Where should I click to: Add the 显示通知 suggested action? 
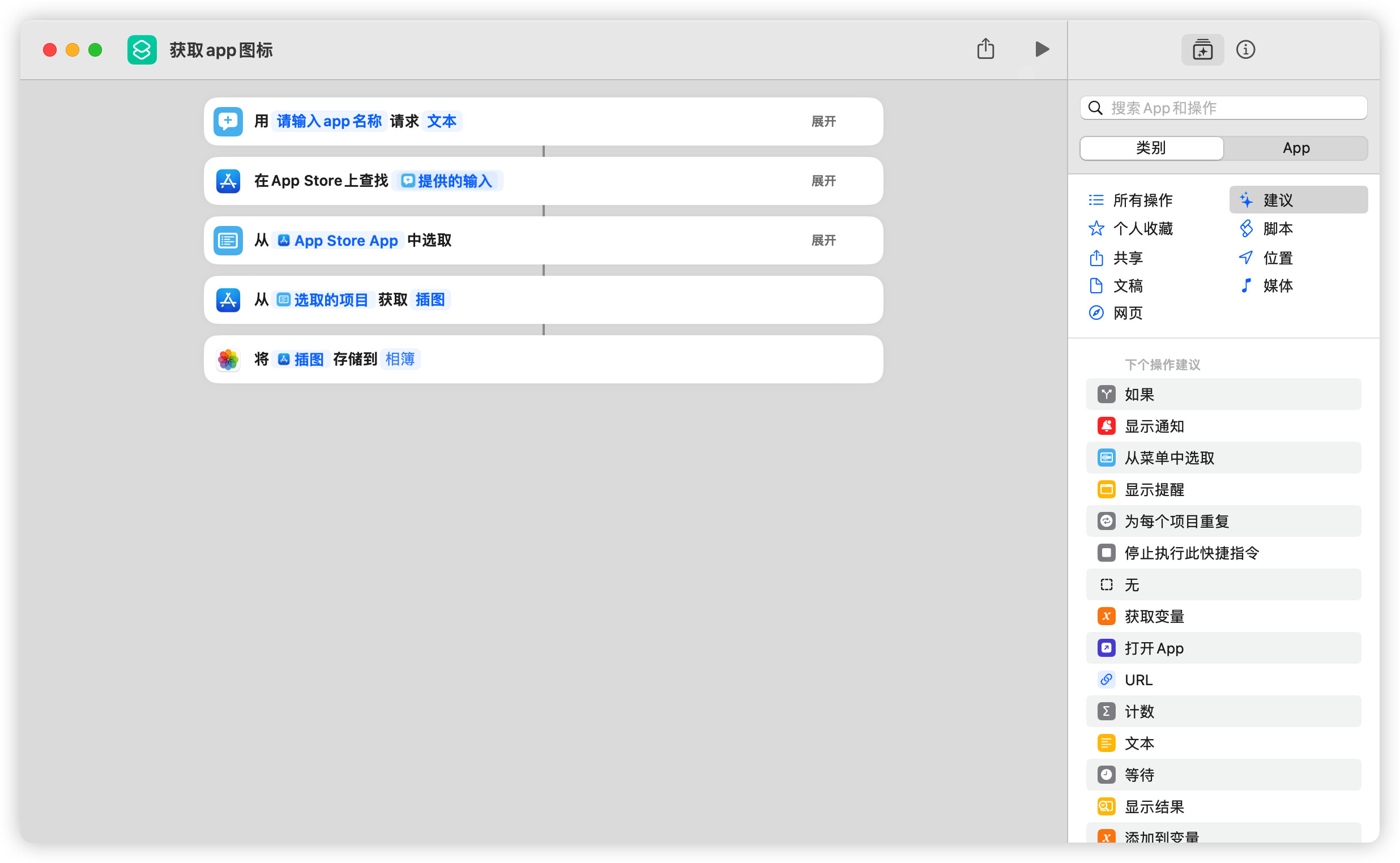(x=1223, y=426)
